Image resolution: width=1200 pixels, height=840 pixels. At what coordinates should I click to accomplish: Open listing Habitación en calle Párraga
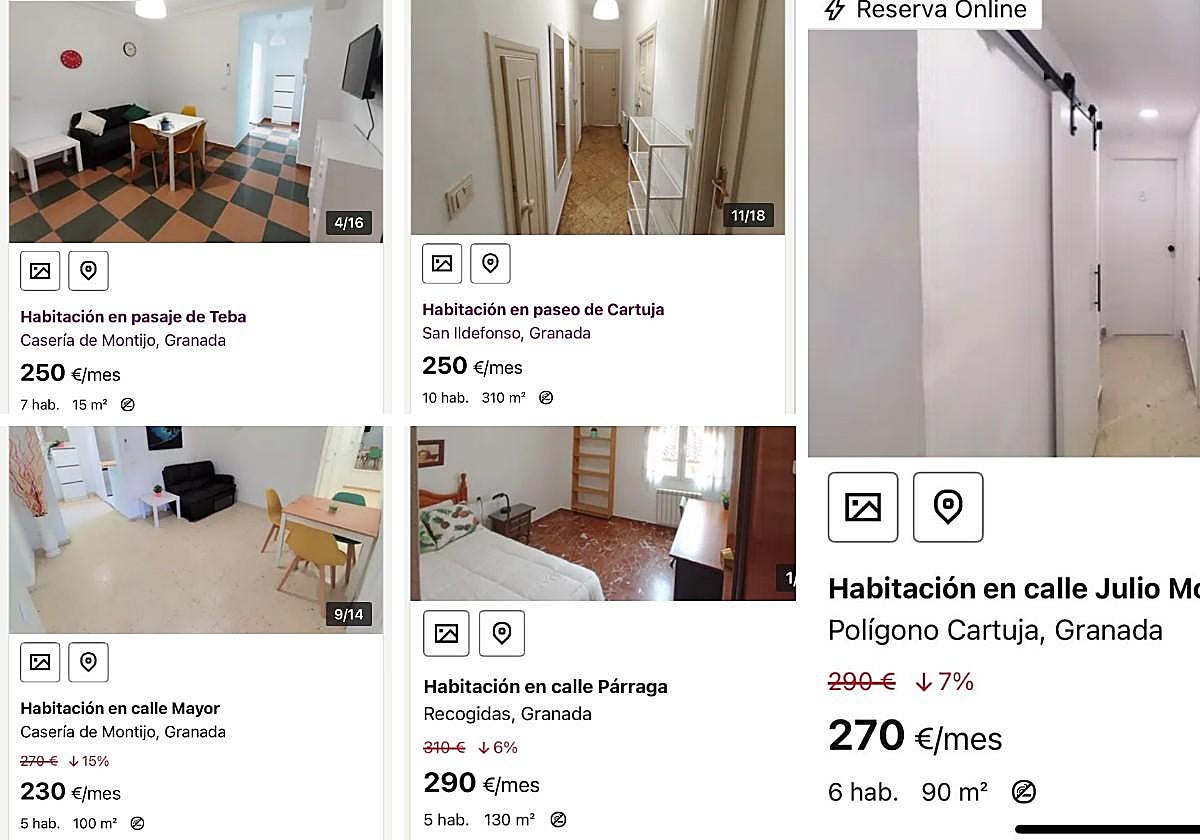545,687
